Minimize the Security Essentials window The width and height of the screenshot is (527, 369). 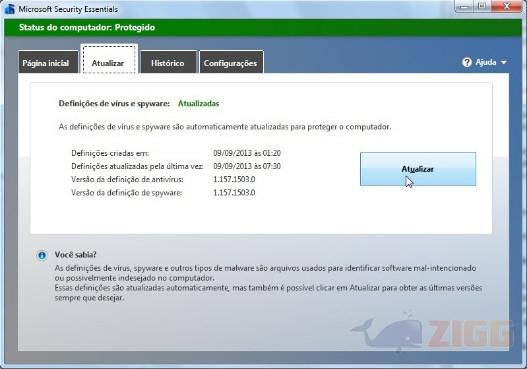coord(464,6)
